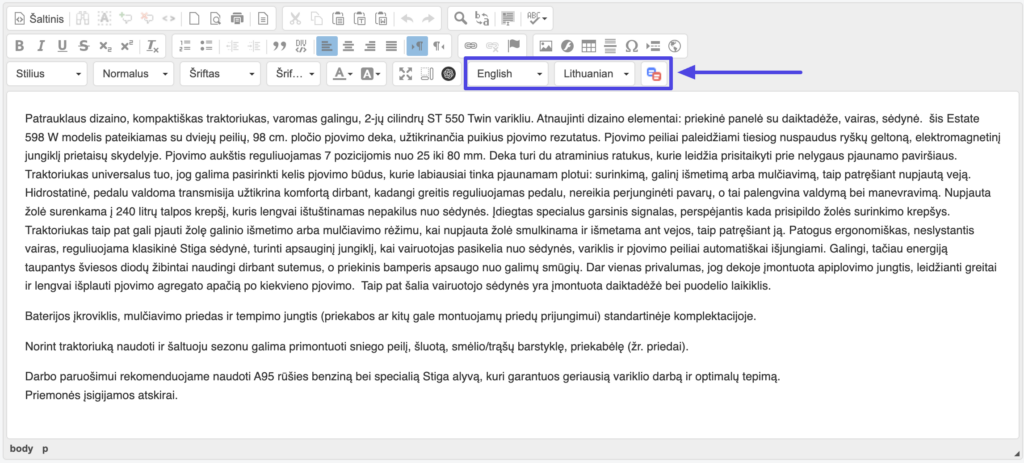Maximize the editor area
The height and width of the screenshot is (463, 1024).
[406, 74]
